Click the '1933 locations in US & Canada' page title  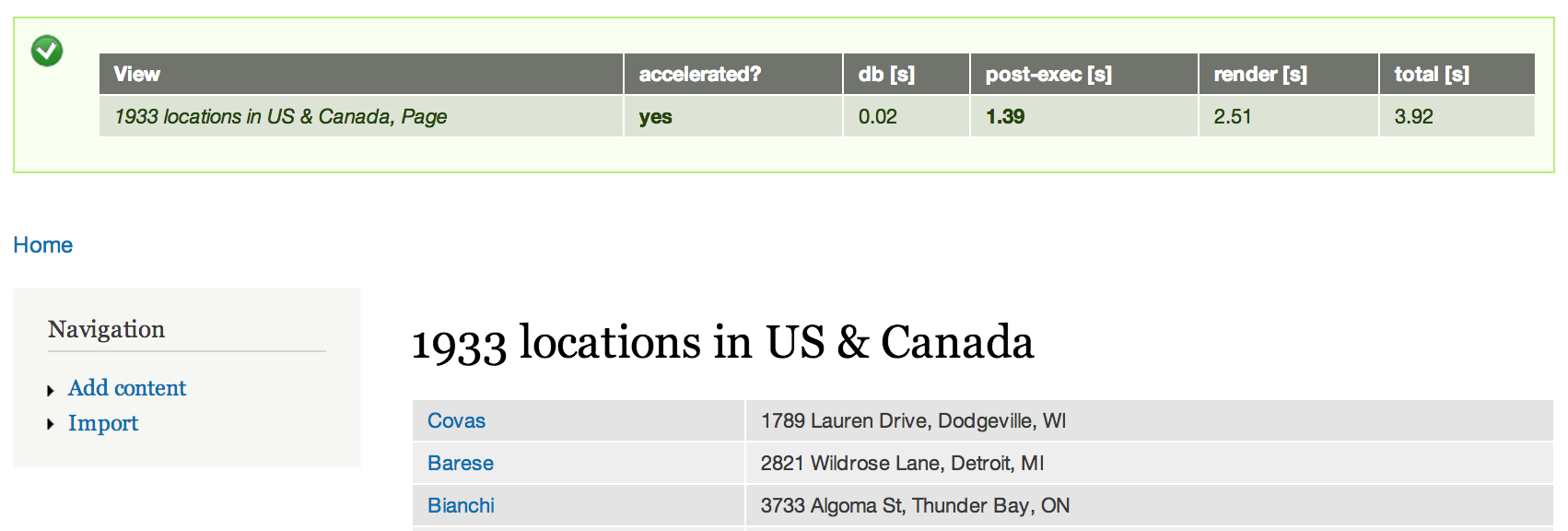(x=723, y=343)
